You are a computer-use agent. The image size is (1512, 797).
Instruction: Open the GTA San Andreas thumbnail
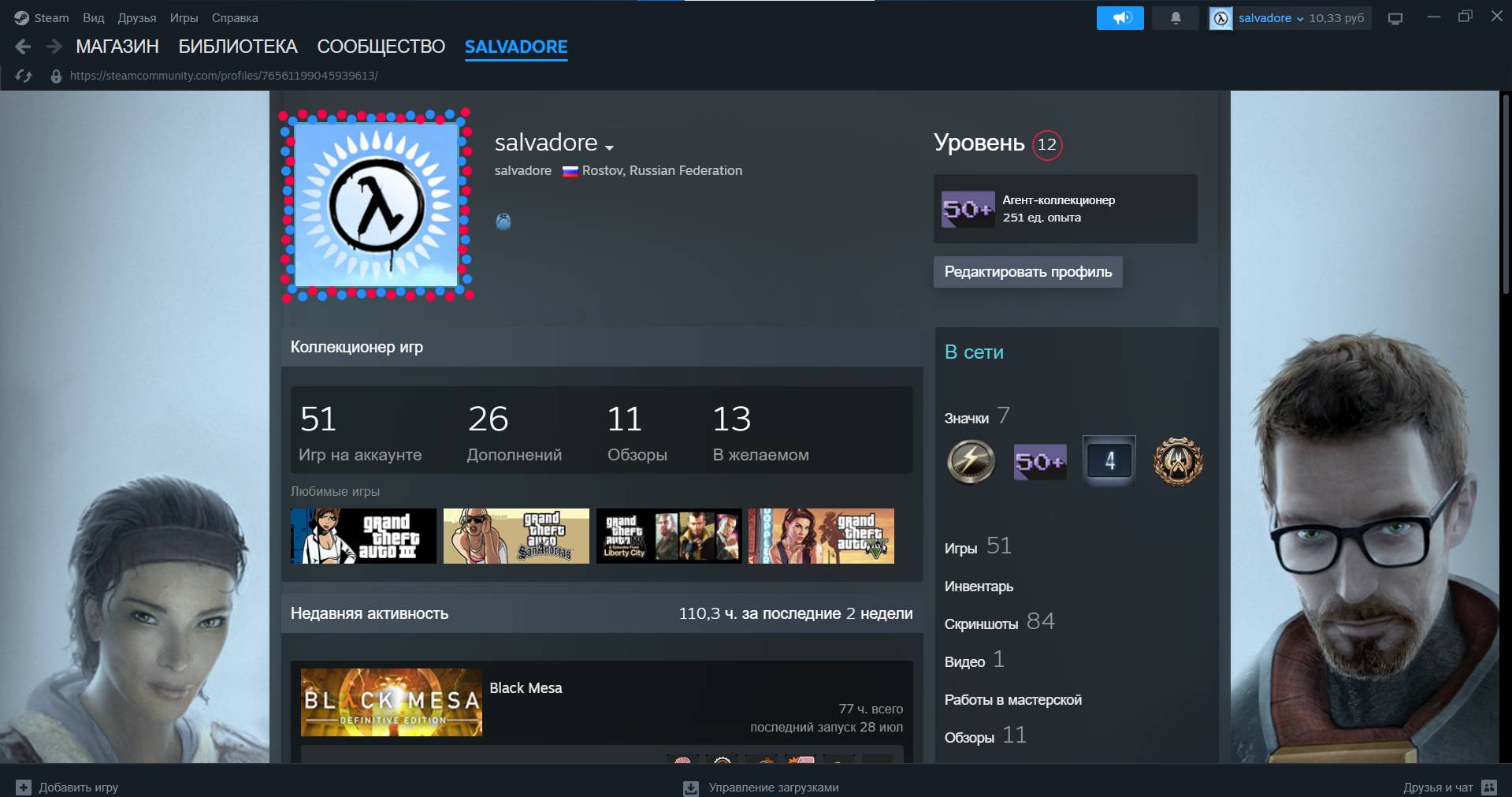click(x=516, y=536)
